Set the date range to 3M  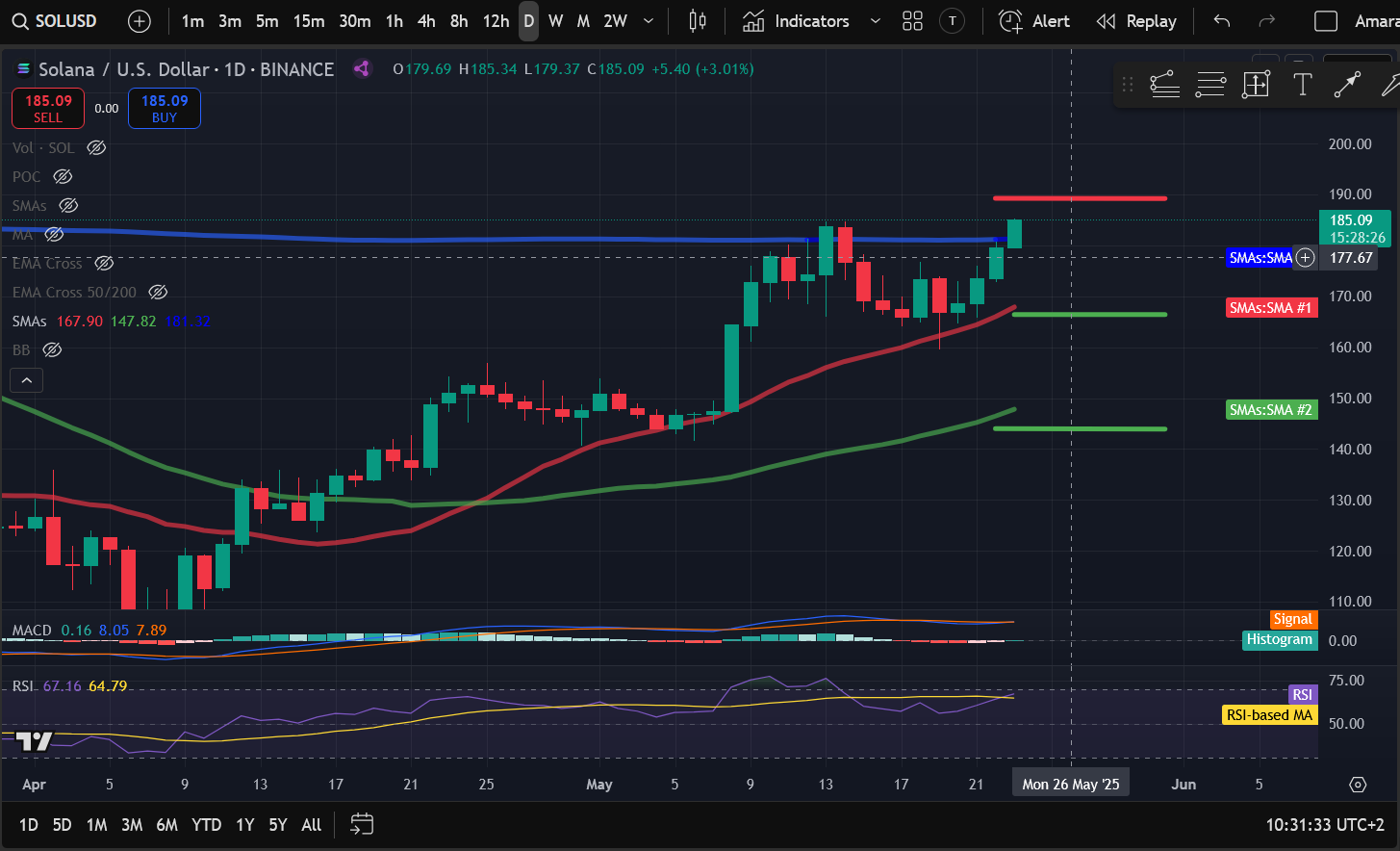coord(132,825)
